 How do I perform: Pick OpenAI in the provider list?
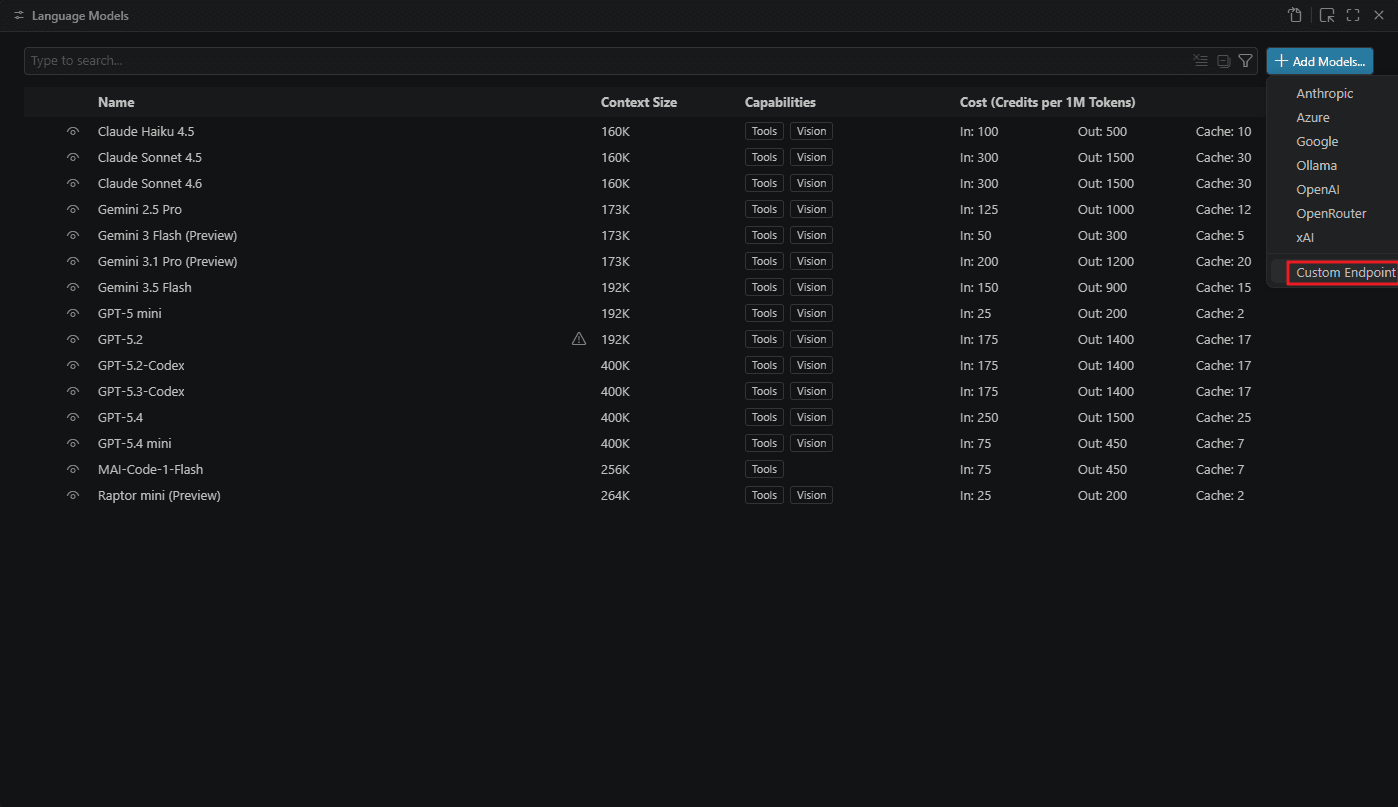(x=1317, y=189)
